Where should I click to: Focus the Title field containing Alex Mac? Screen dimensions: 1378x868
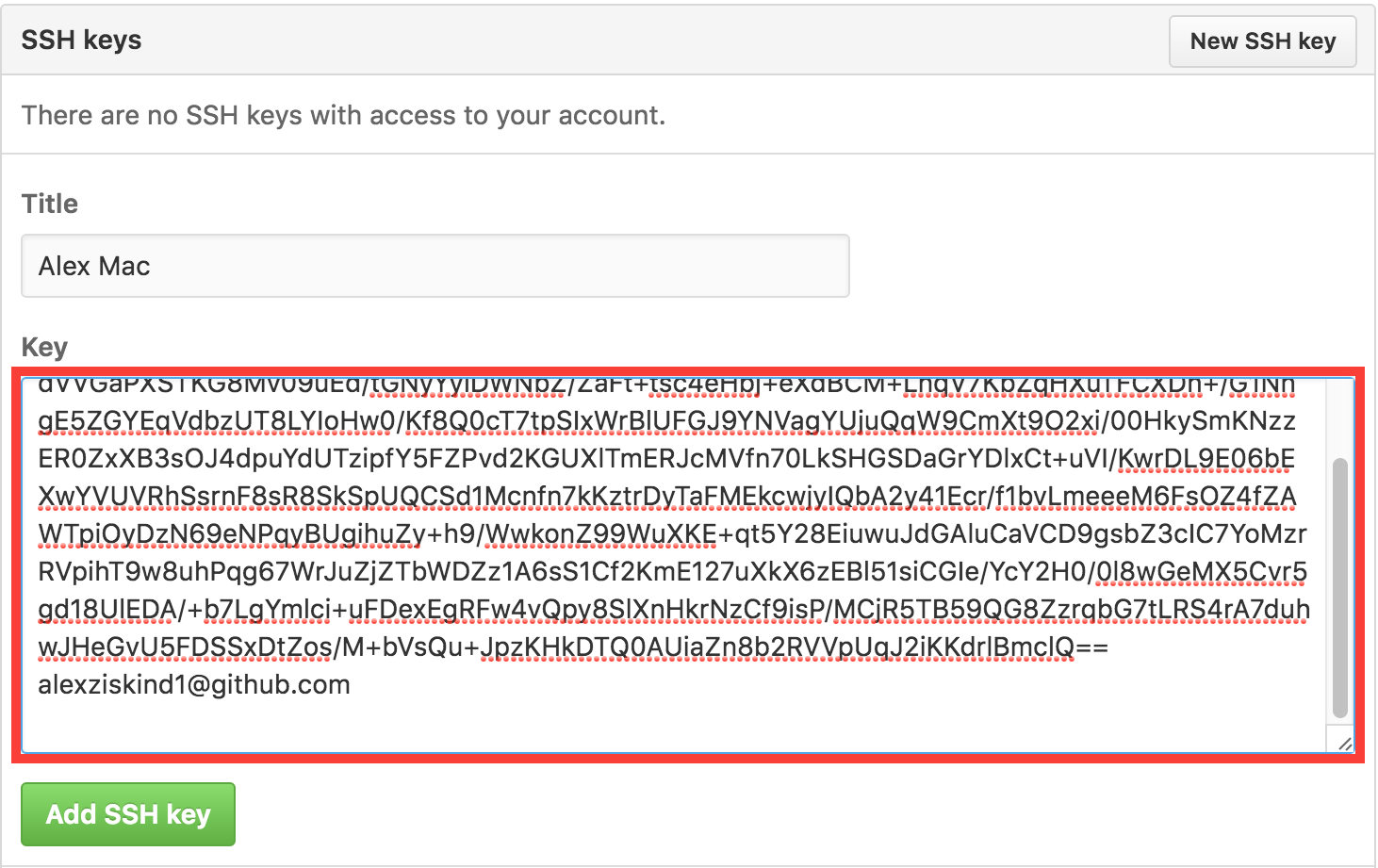[x=435, y=266]
